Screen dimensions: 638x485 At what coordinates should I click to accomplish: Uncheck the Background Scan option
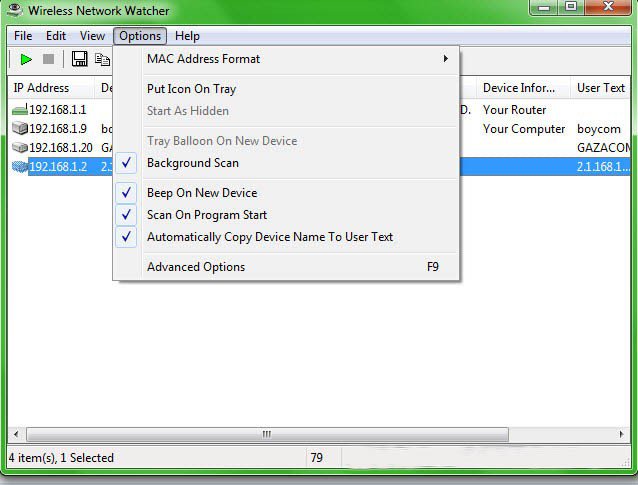pos(192,163)
